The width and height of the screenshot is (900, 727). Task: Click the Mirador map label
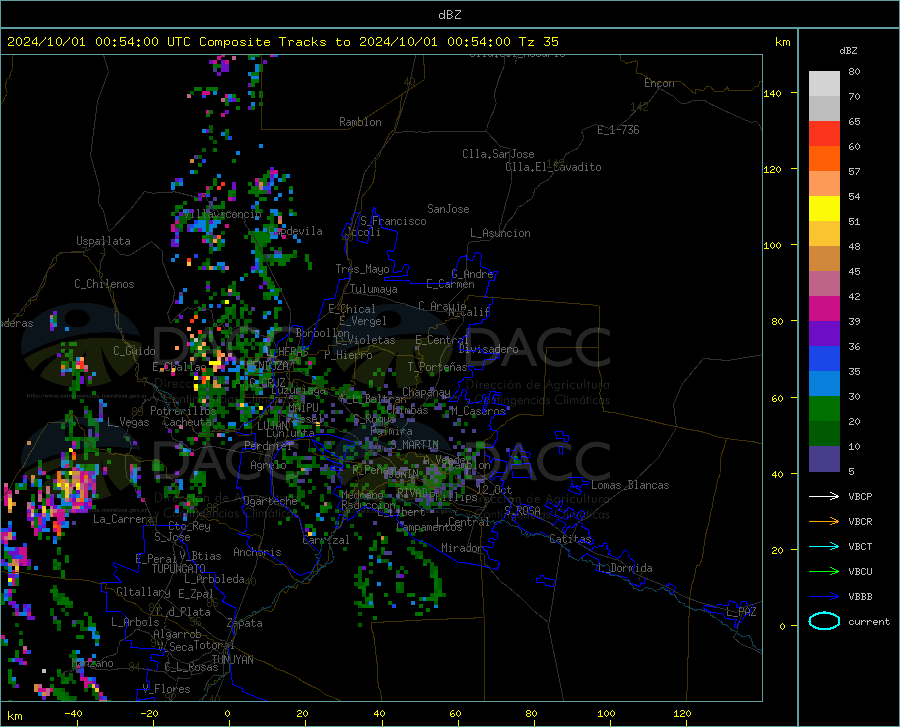[x=461, y=548]
